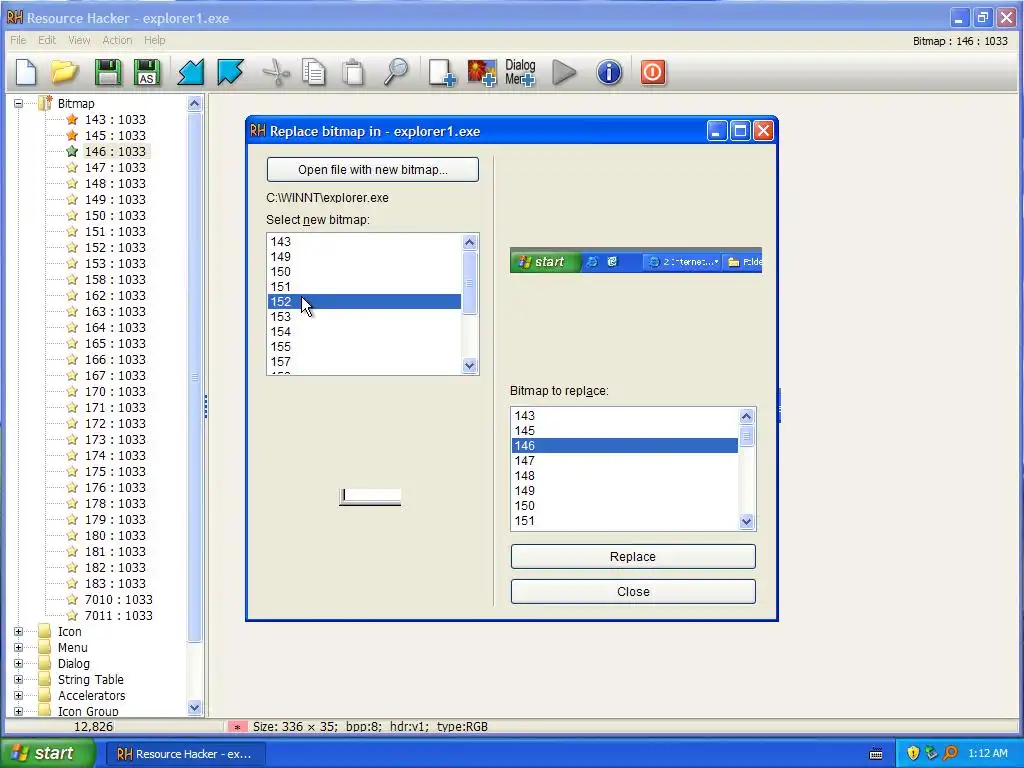Click the Replace button
The height and width of the screenshot is (768, 1024).
633,556
